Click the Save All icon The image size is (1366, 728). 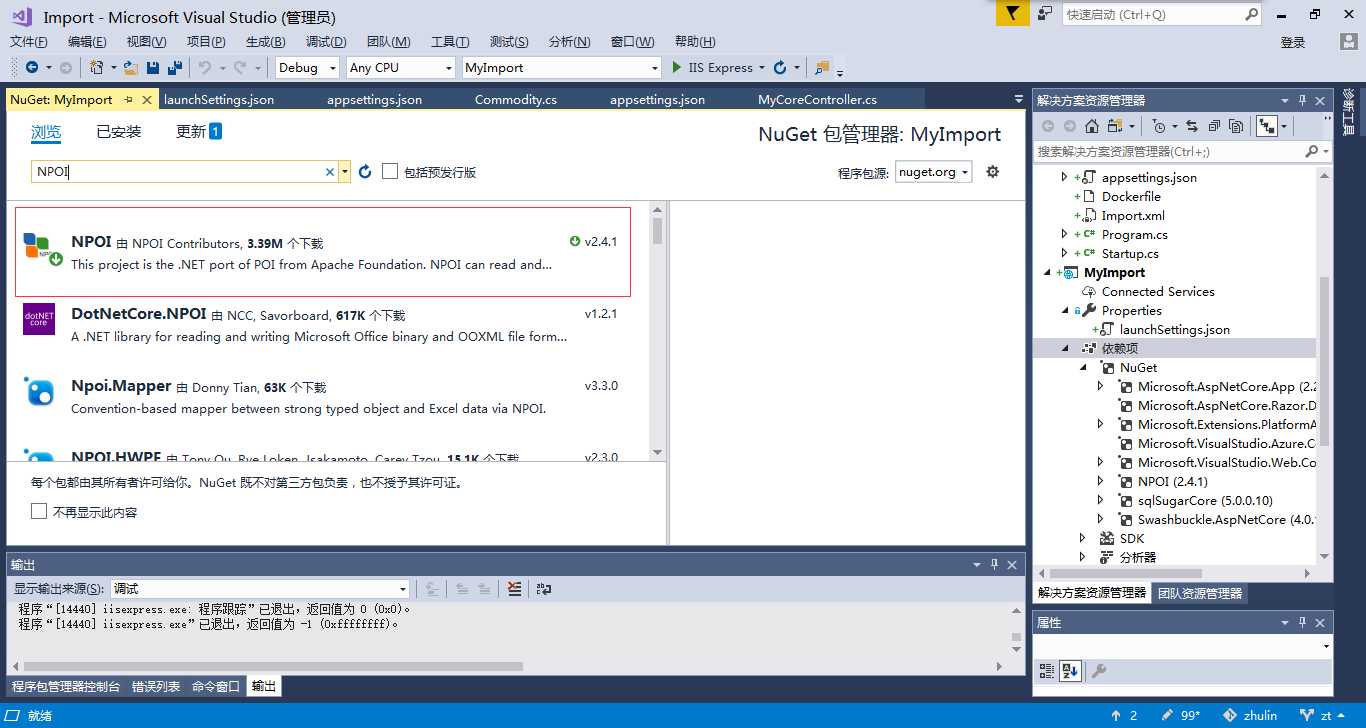(175, 67)
